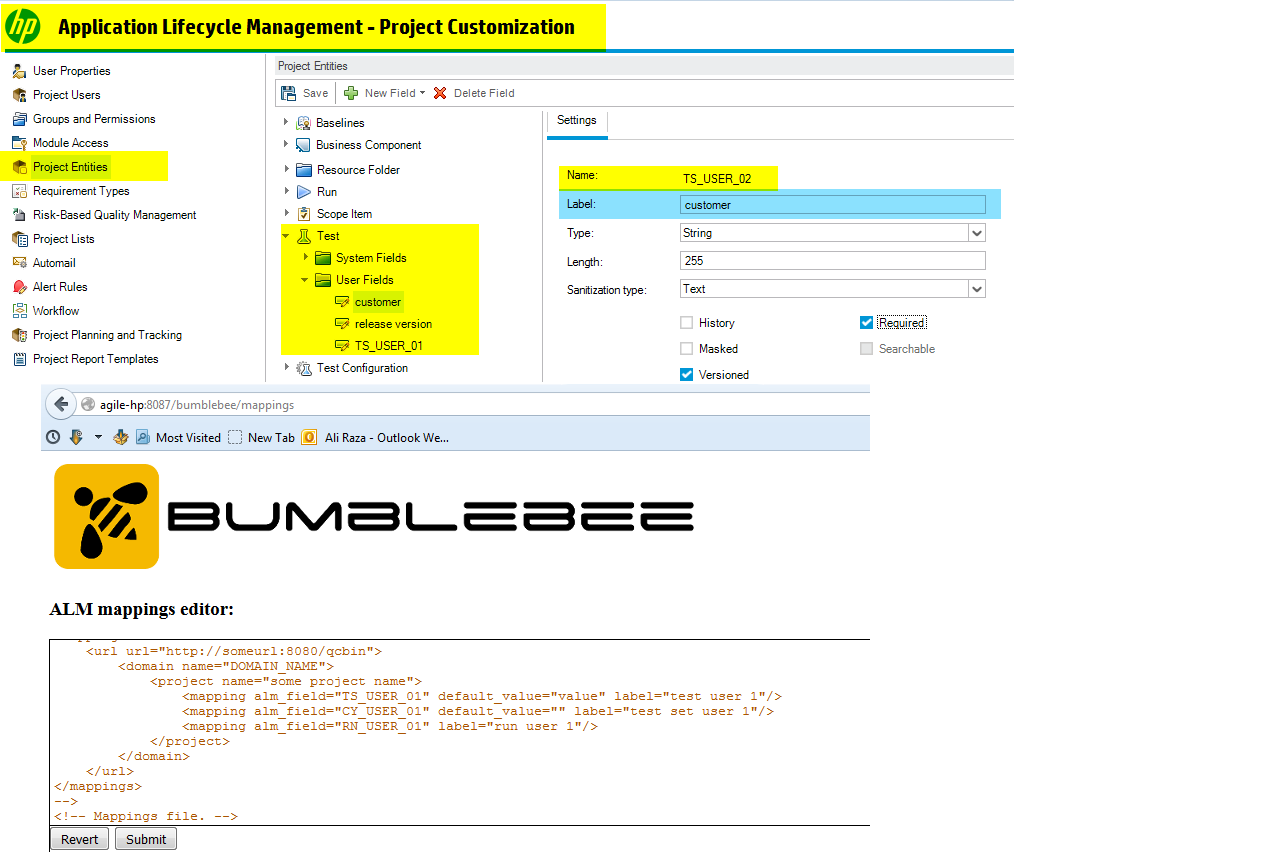
Task: Expand the Run tree node
Action: point(286,191)
